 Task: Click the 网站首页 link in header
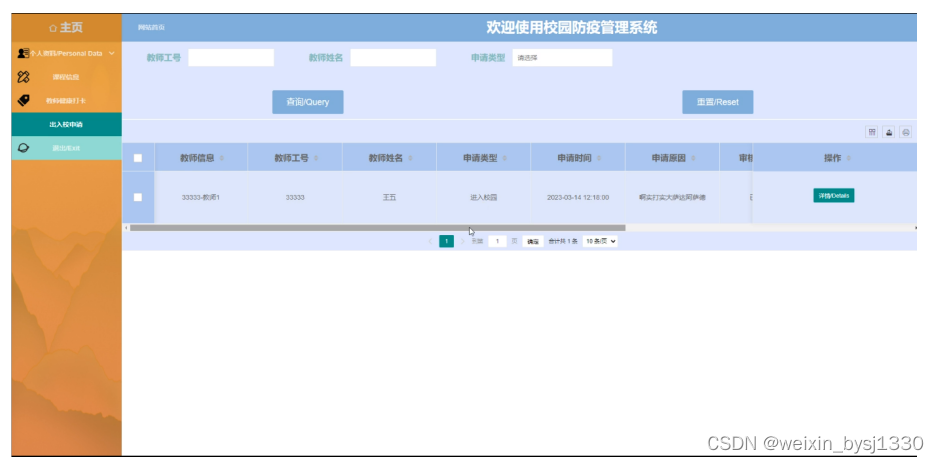point(151,28)
